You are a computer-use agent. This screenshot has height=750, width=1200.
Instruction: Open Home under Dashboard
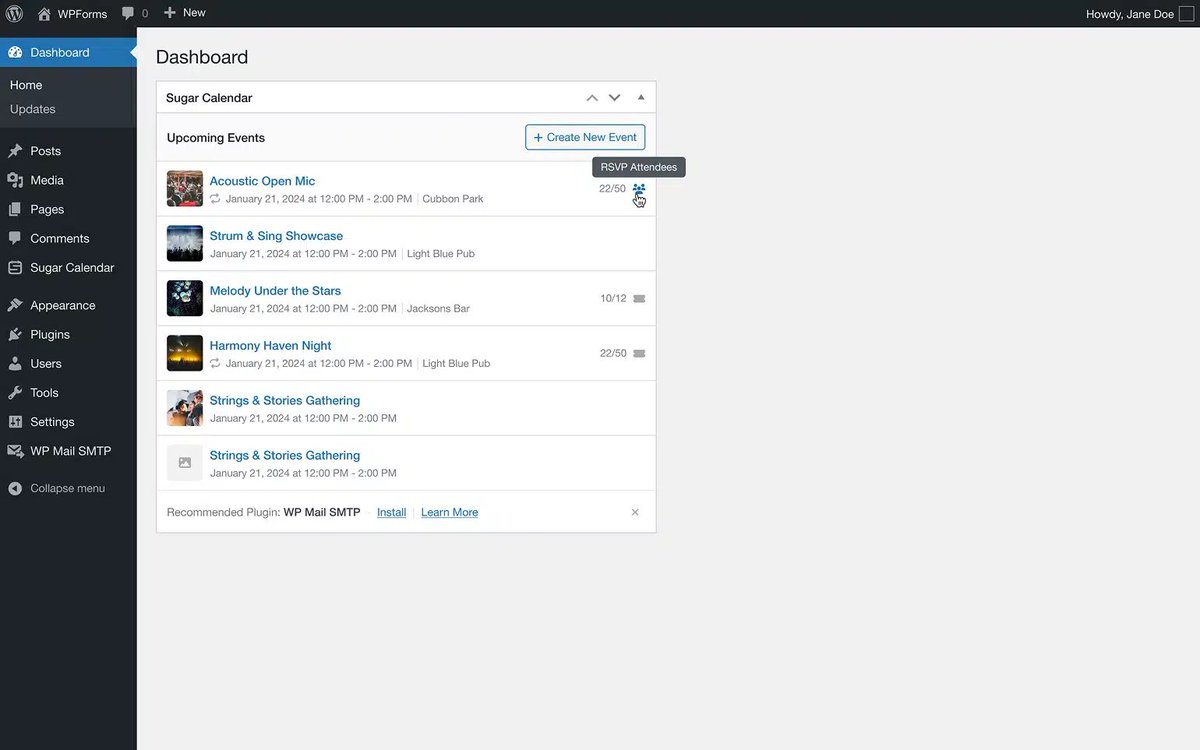tap(26, 85)
